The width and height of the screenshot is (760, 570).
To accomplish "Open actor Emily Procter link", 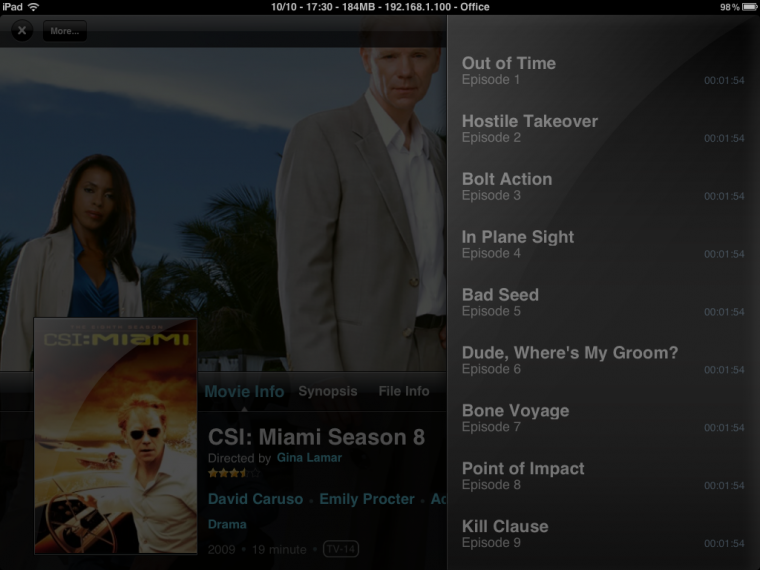I will (x=367, y=499).
